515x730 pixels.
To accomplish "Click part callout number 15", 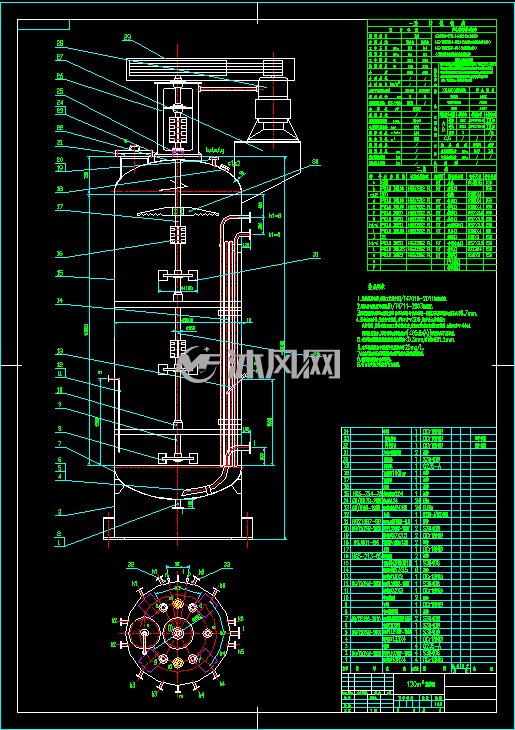I will (60, 273).
